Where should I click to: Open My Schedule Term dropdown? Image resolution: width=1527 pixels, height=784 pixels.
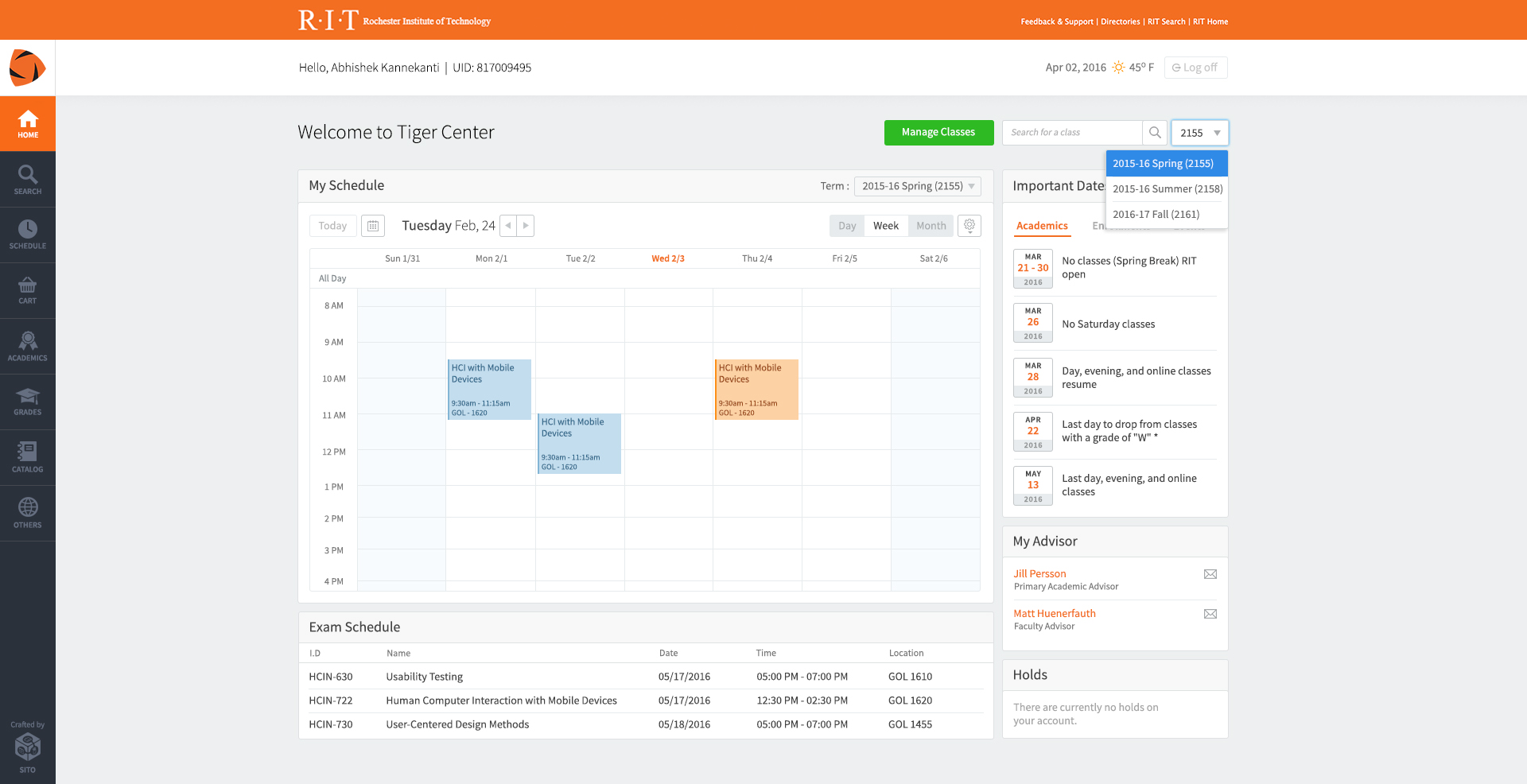click(x=918, y=186)
